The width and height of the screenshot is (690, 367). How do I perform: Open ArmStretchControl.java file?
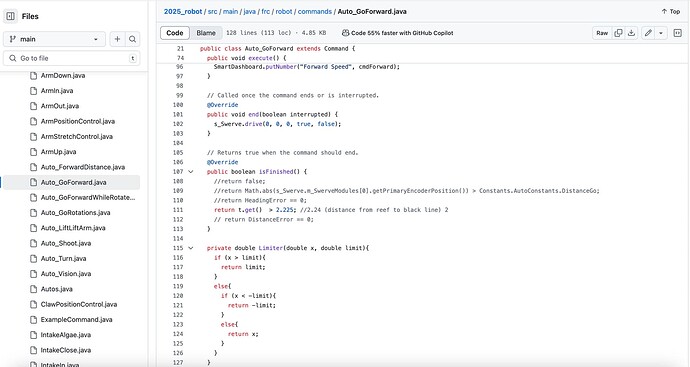(77, 136)
